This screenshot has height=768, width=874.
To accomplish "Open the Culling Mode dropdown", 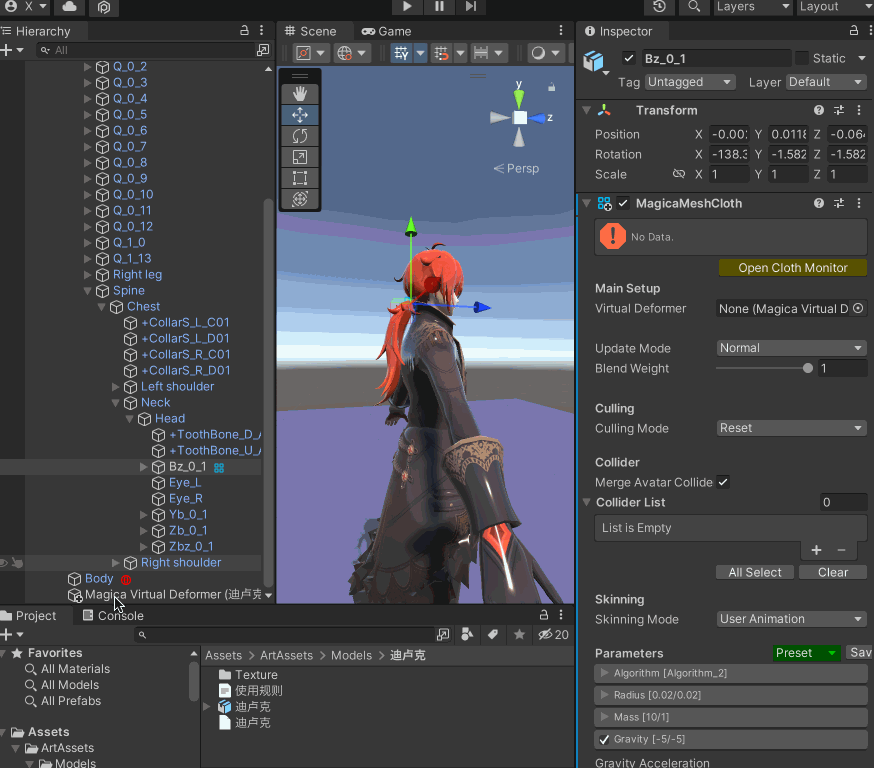I will click(791, 428).
